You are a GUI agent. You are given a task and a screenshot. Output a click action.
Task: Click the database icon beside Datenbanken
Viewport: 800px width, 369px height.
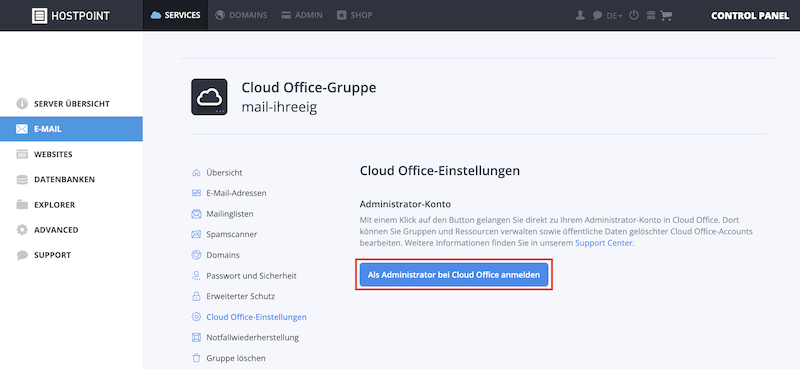click(22, 180)
